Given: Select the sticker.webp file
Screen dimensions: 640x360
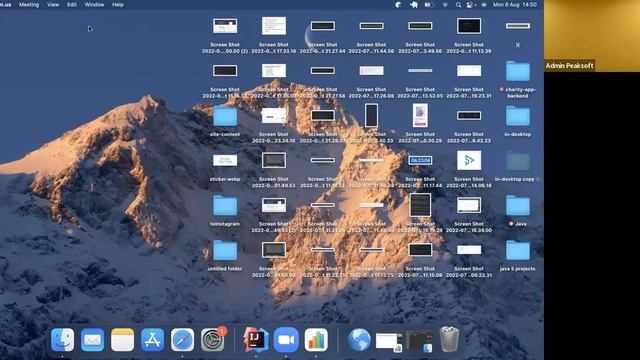Looking at the screenshot, I should (x=225, y=160).
